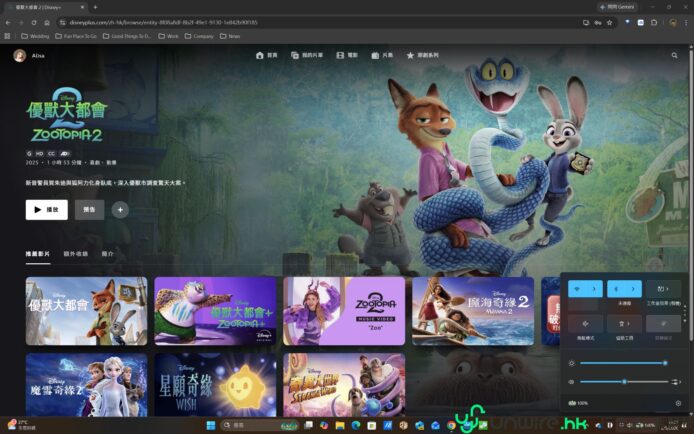This screenshot has width=694, height=434.
Task: Expand Bluetooth devices chevron
Action: pos(633,289)
